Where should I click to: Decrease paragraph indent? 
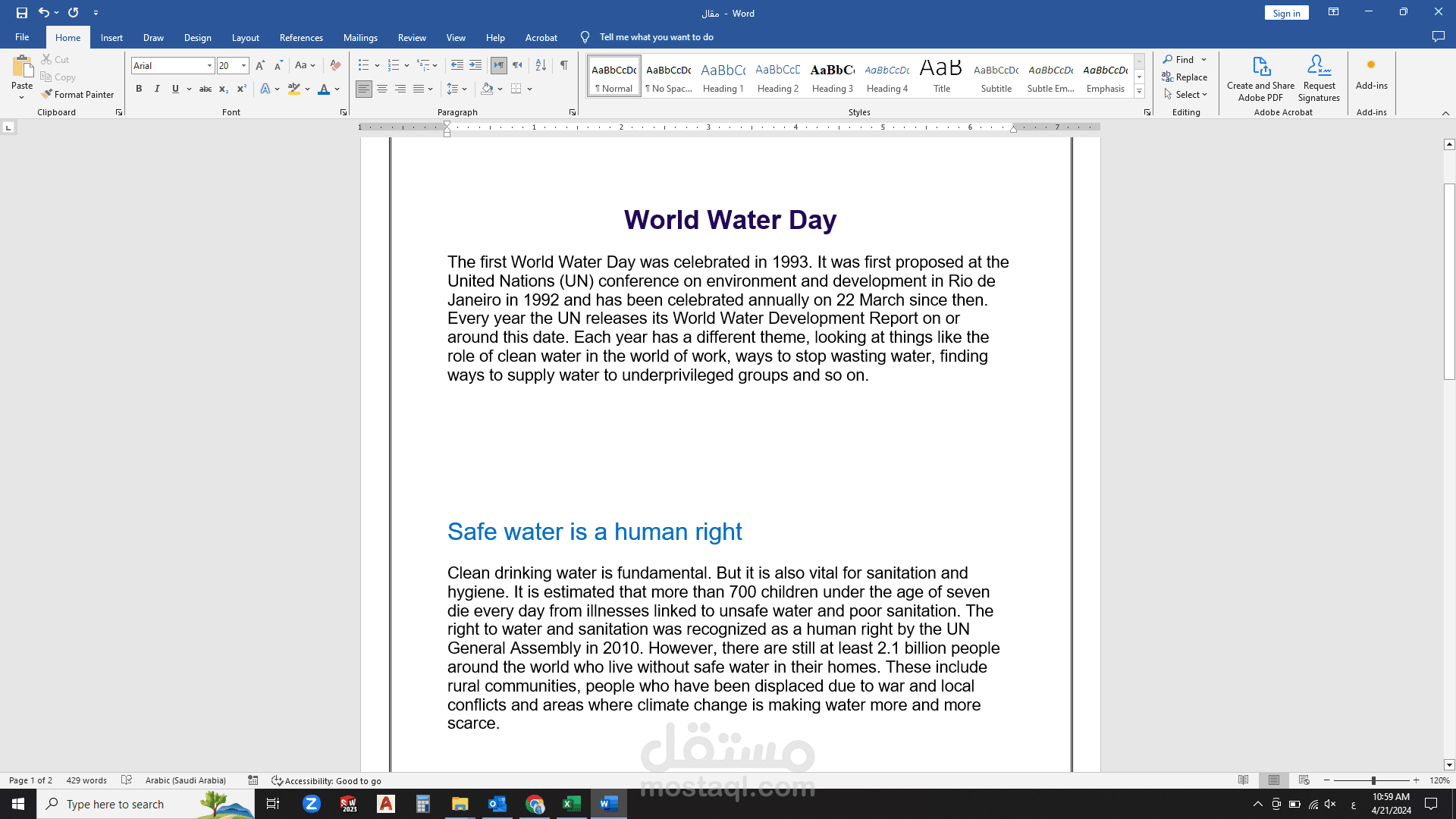tap(457, 66)
